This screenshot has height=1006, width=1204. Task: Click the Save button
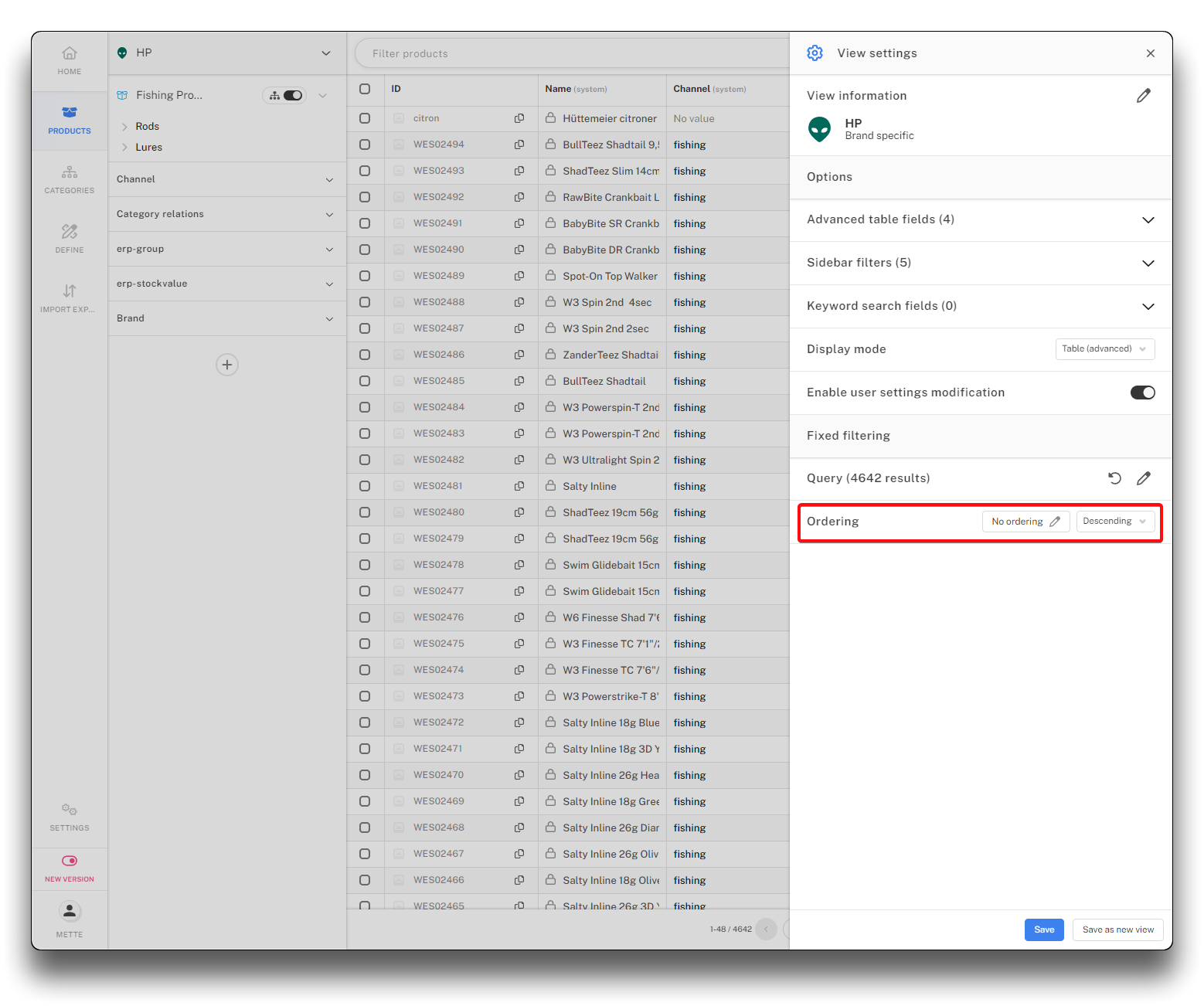tap(1043, 930)
